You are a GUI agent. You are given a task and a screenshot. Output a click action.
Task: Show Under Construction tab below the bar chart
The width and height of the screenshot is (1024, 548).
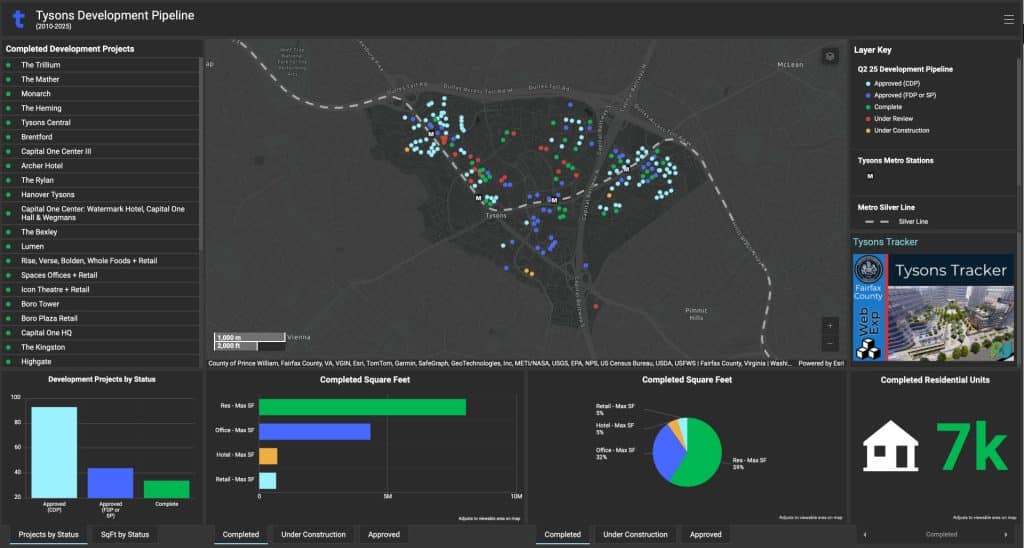(x=313, y=534)
